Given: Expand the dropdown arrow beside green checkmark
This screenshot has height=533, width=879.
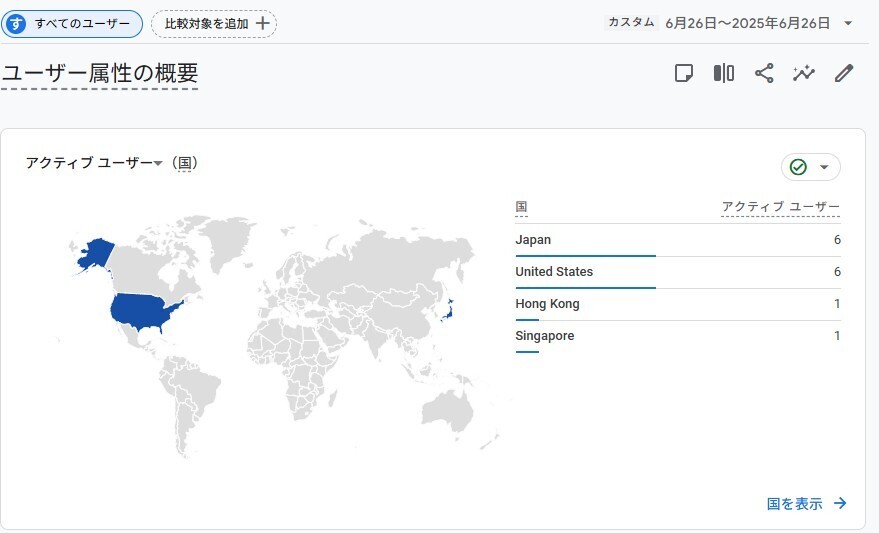Looking at the screenshot, I should pos(824,167).
